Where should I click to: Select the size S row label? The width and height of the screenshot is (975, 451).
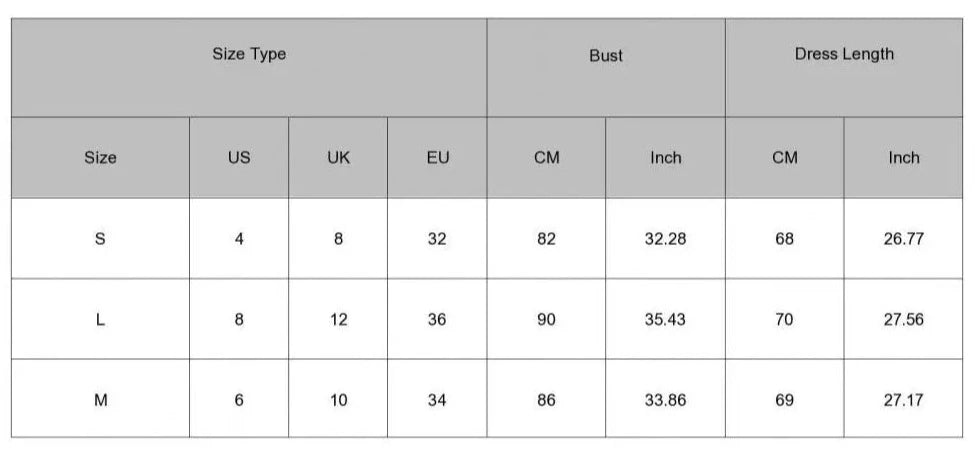(100, 239)
